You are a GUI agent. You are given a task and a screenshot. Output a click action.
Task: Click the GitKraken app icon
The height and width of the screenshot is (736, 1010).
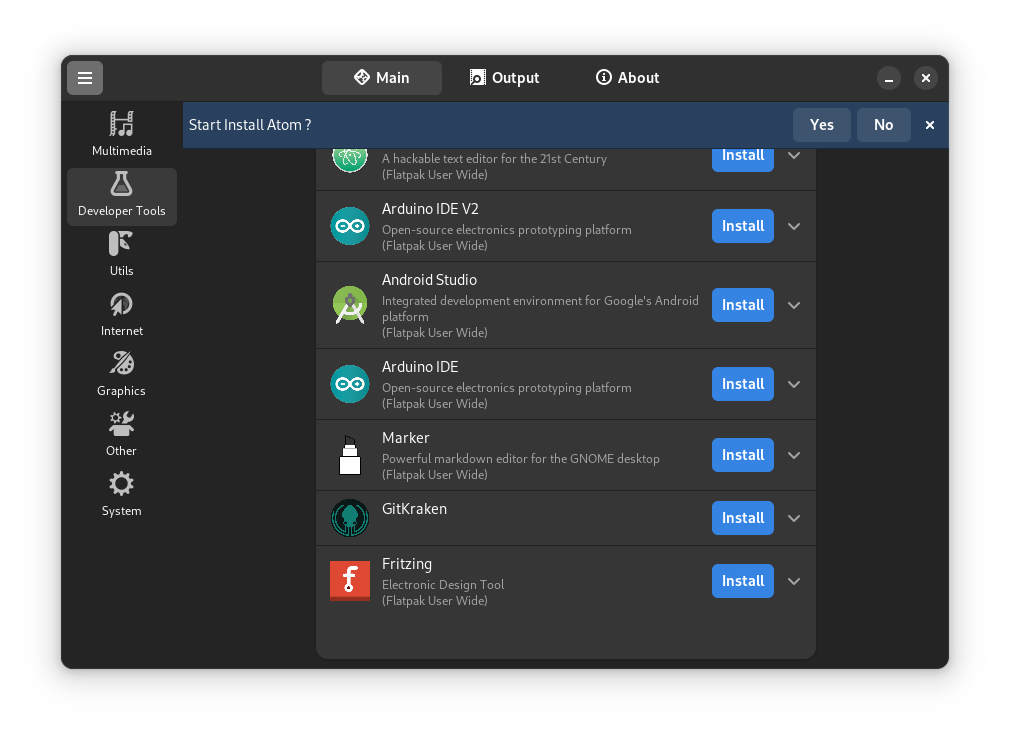click(x=350, y=518)
